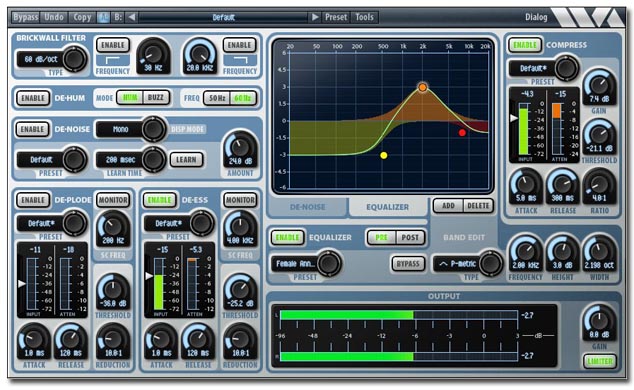Select the yellow EQ band node
Screen dimensions: 634x390
[x=384, y=155]
